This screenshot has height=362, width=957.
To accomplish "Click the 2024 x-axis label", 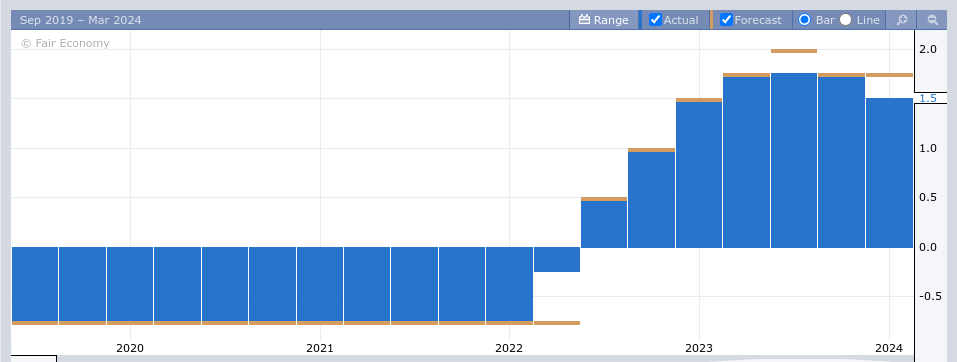I will tap(889, 348).
